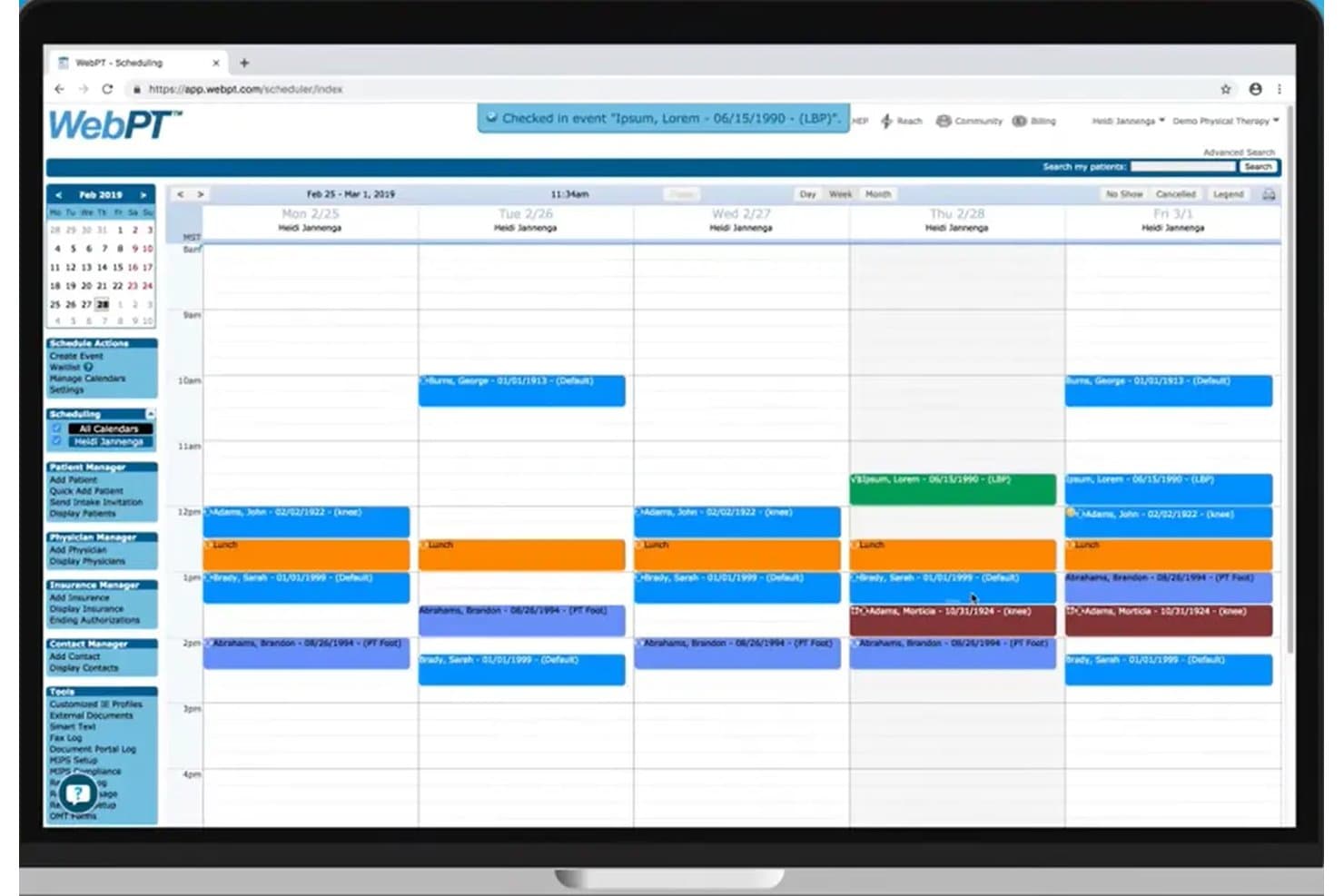Collapse the Scheduling panel
Image resolution: width=1344 pixels, height=896 pixels.
[x=151, y=414]
